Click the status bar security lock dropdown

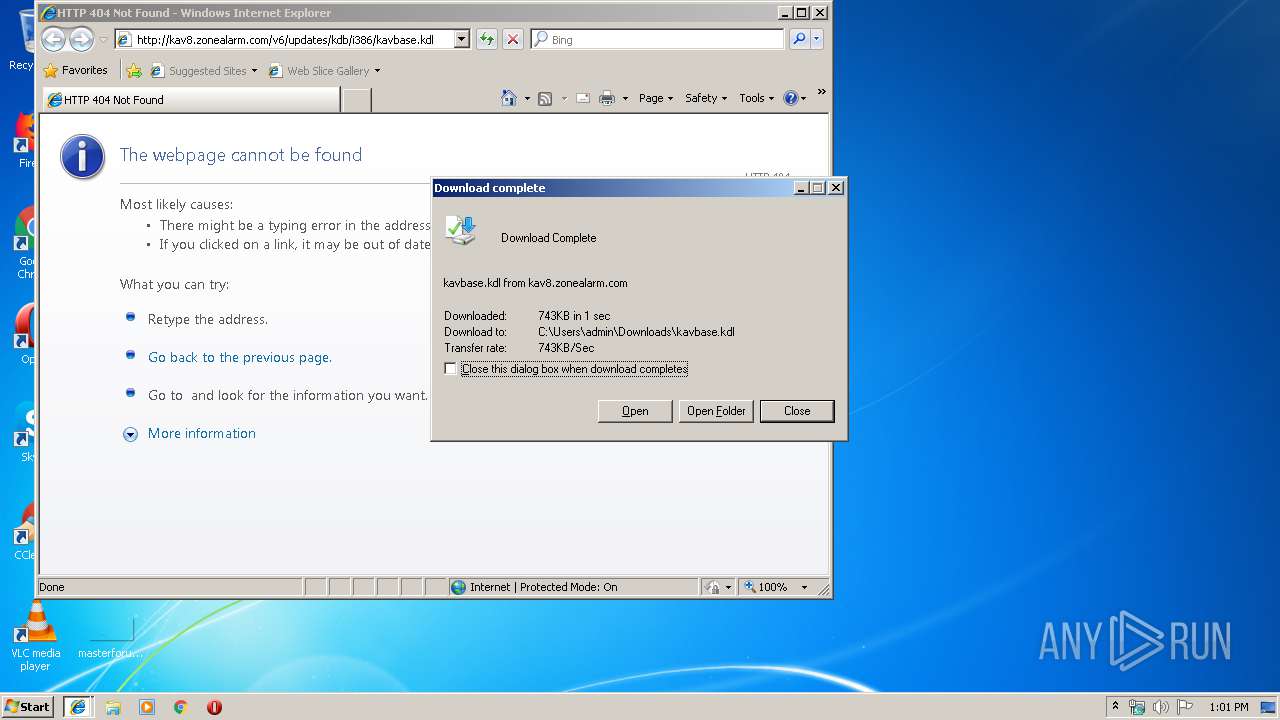tap(720, 587)
